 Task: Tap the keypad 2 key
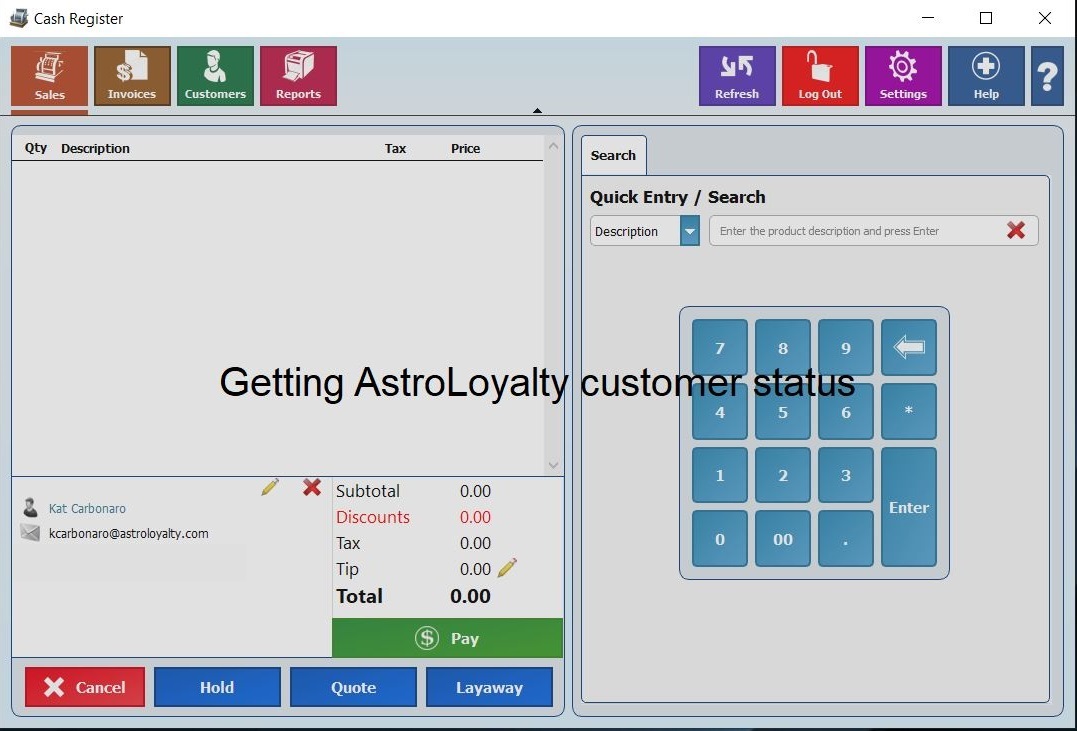783,475
